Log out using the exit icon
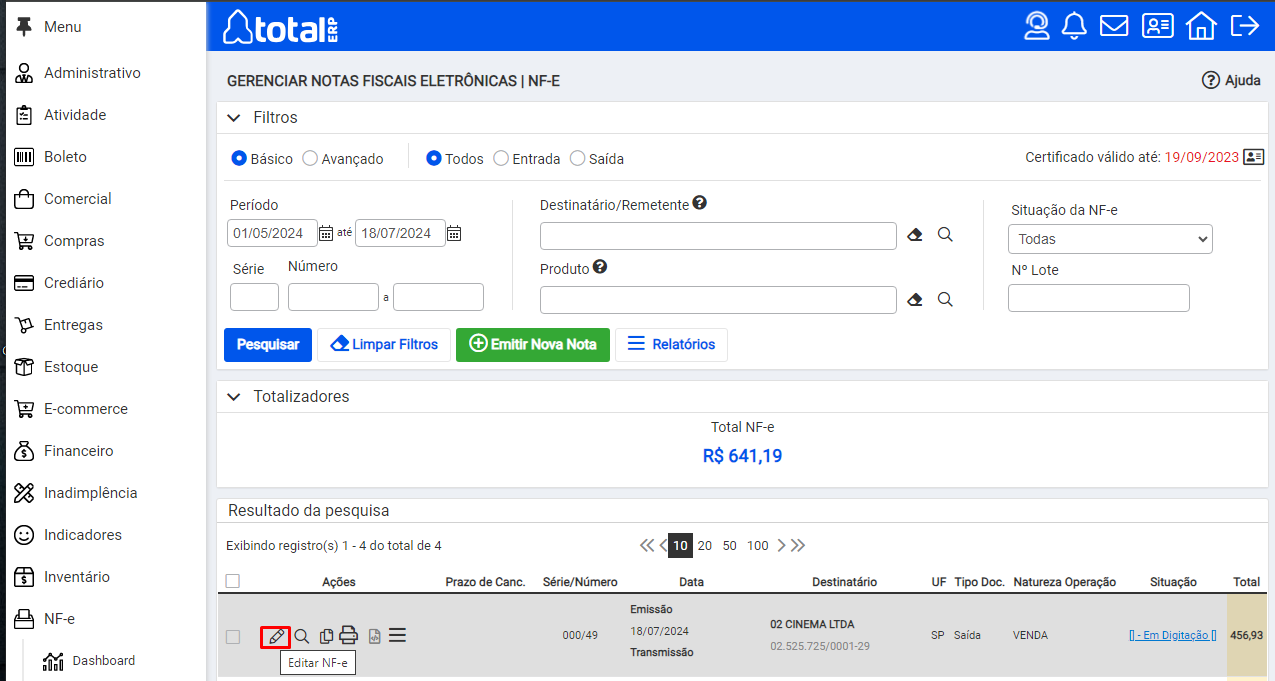Screen dimensions: 1275x681 point(1245,26)
